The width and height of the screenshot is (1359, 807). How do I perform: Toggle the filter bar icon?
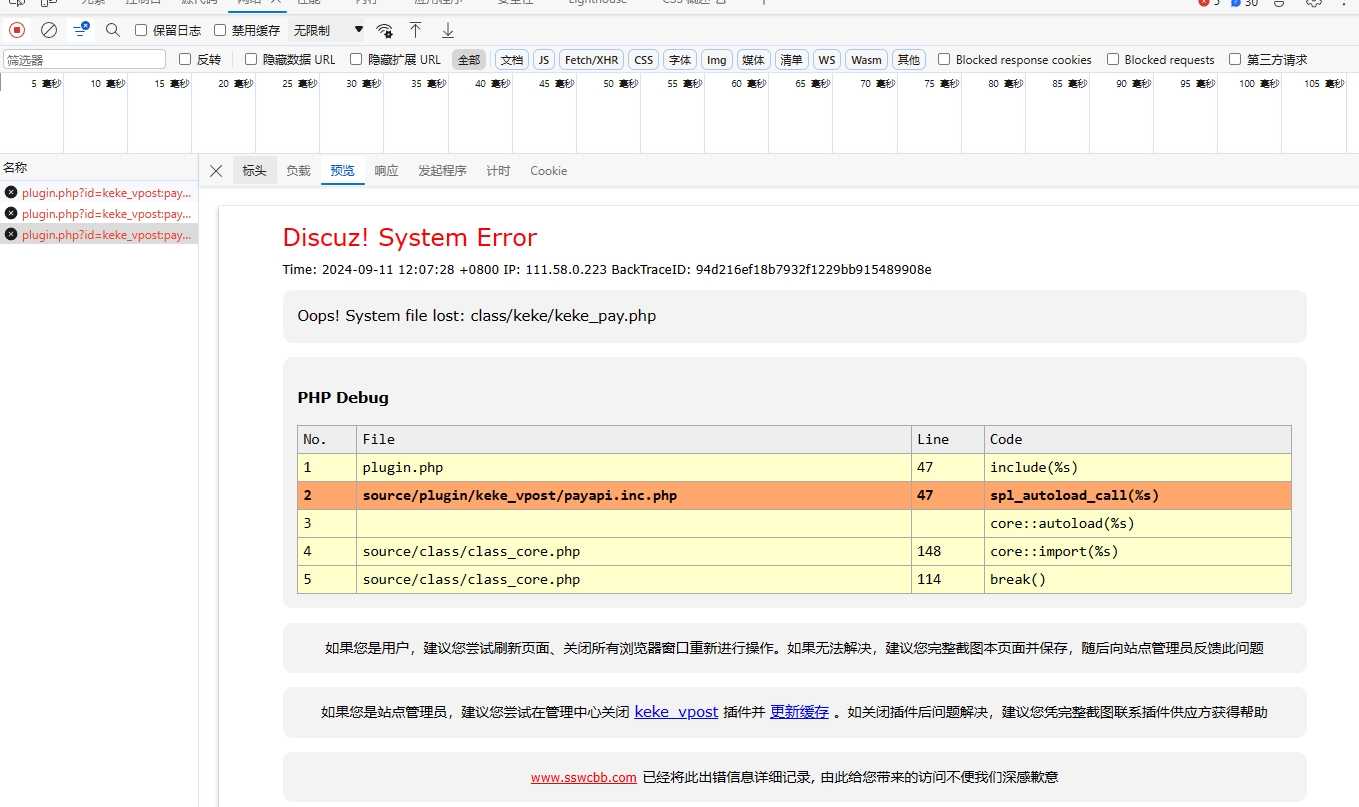coord(81,30)
